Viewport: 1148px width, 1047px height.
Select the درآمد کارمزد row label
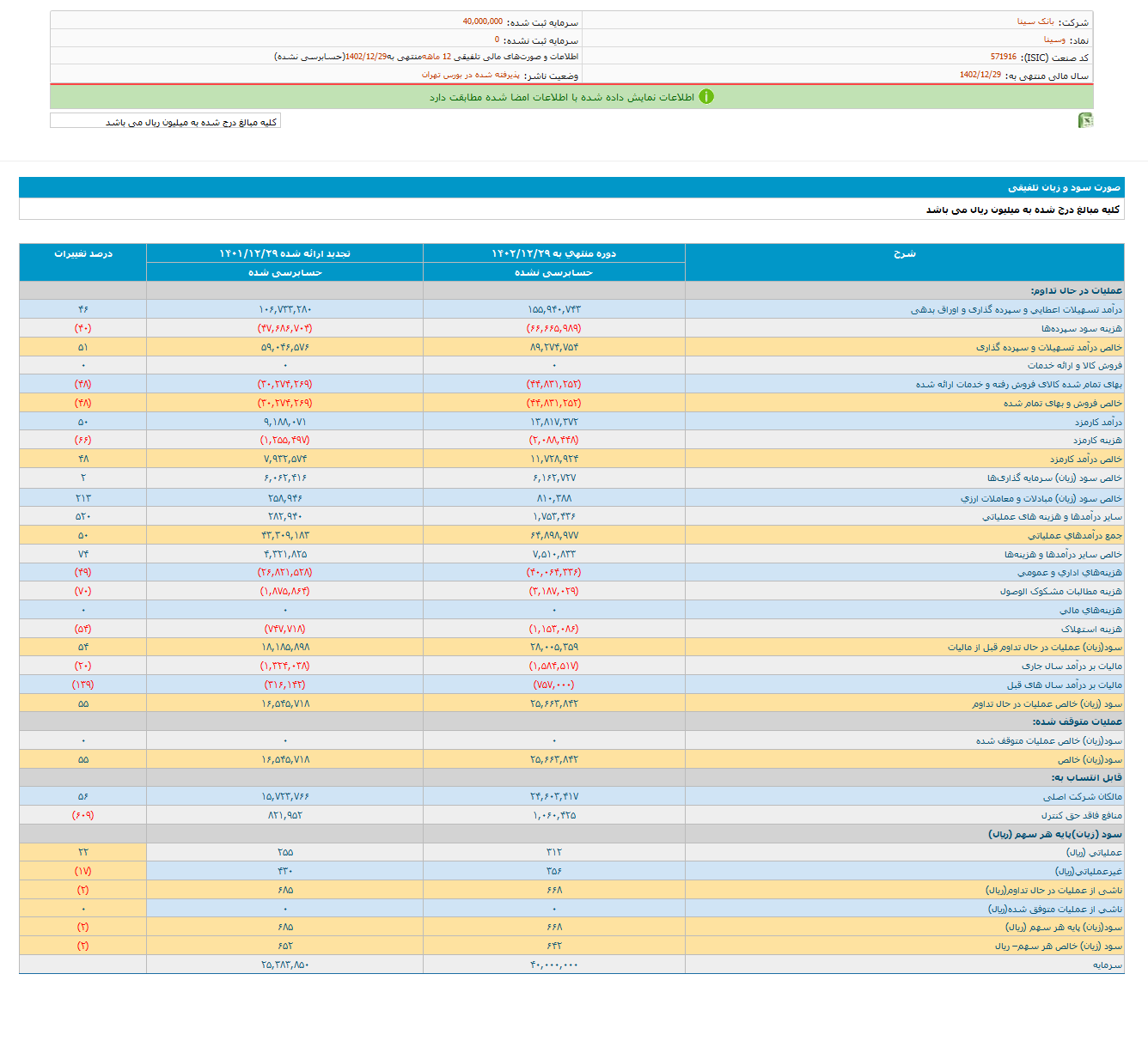point(1097,423)
